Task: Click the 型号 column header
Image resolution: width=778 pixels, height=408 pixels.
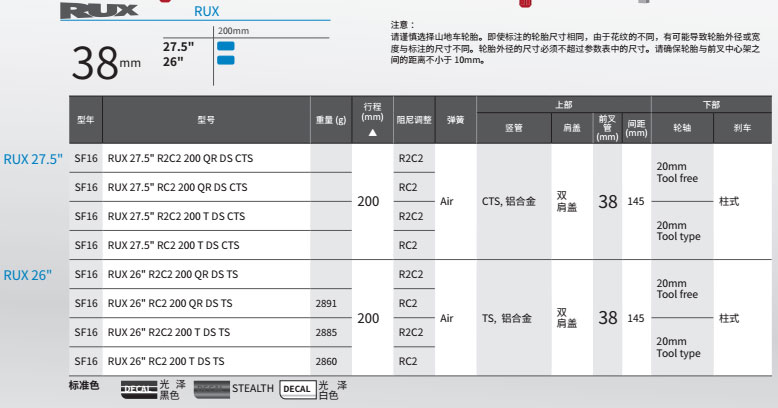Action: pyautogui.click(x=206, y=120)
